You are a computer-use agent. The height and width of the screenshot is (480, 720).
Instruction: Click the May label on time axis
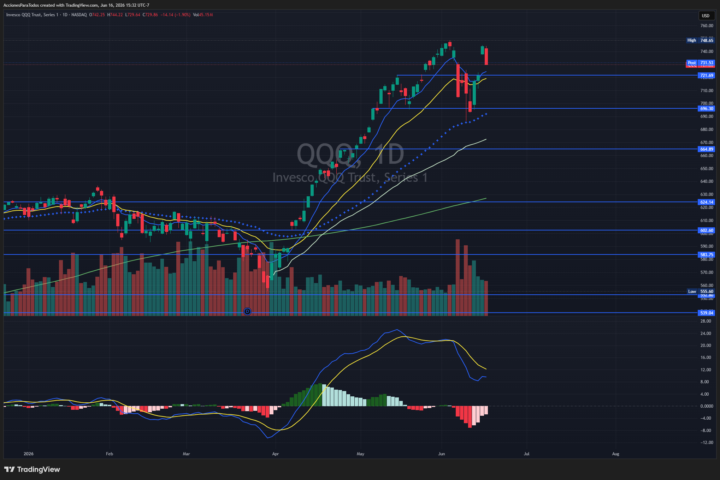pos(360,454)
